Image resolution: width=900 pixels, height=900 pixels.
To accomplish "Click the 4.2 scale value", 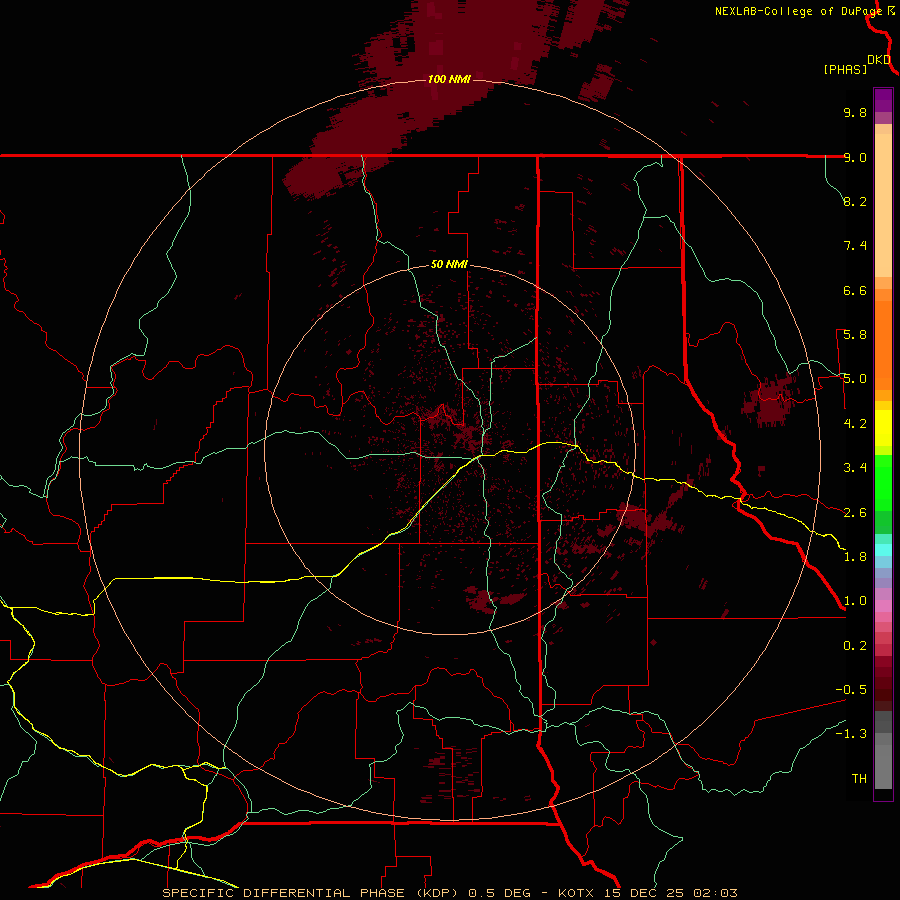I will coord(855,424).
